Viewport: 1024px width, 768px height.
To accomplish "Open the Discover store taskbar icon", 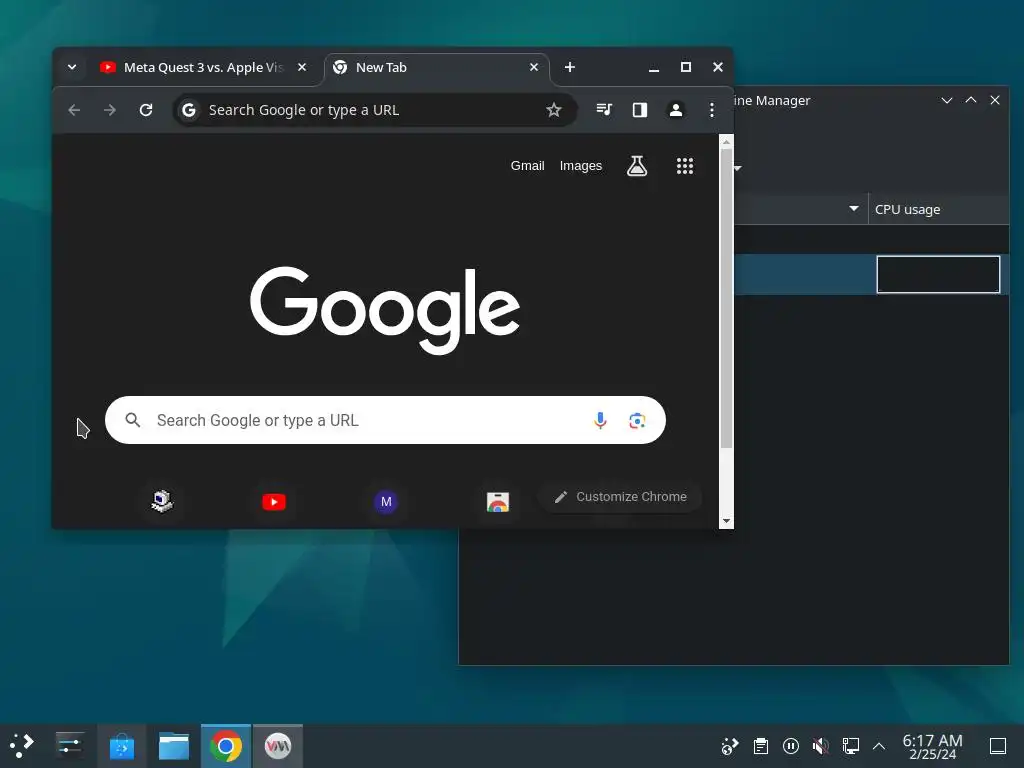I will [121, 746].
